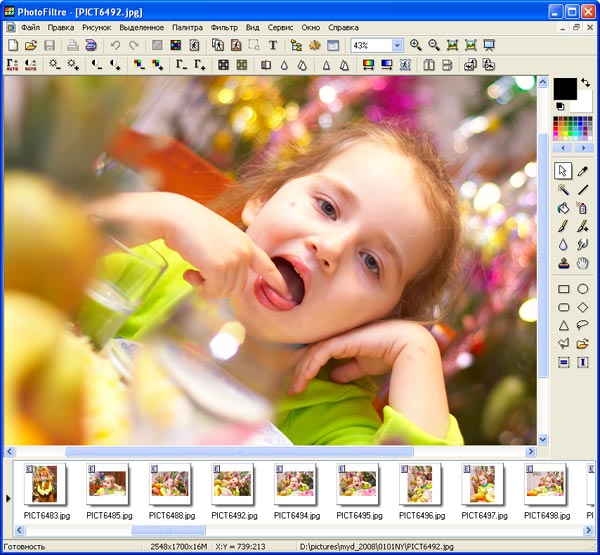Open thumbnail PICT6496.jpg
Screen dimensions: 600x555
(420, 486)
